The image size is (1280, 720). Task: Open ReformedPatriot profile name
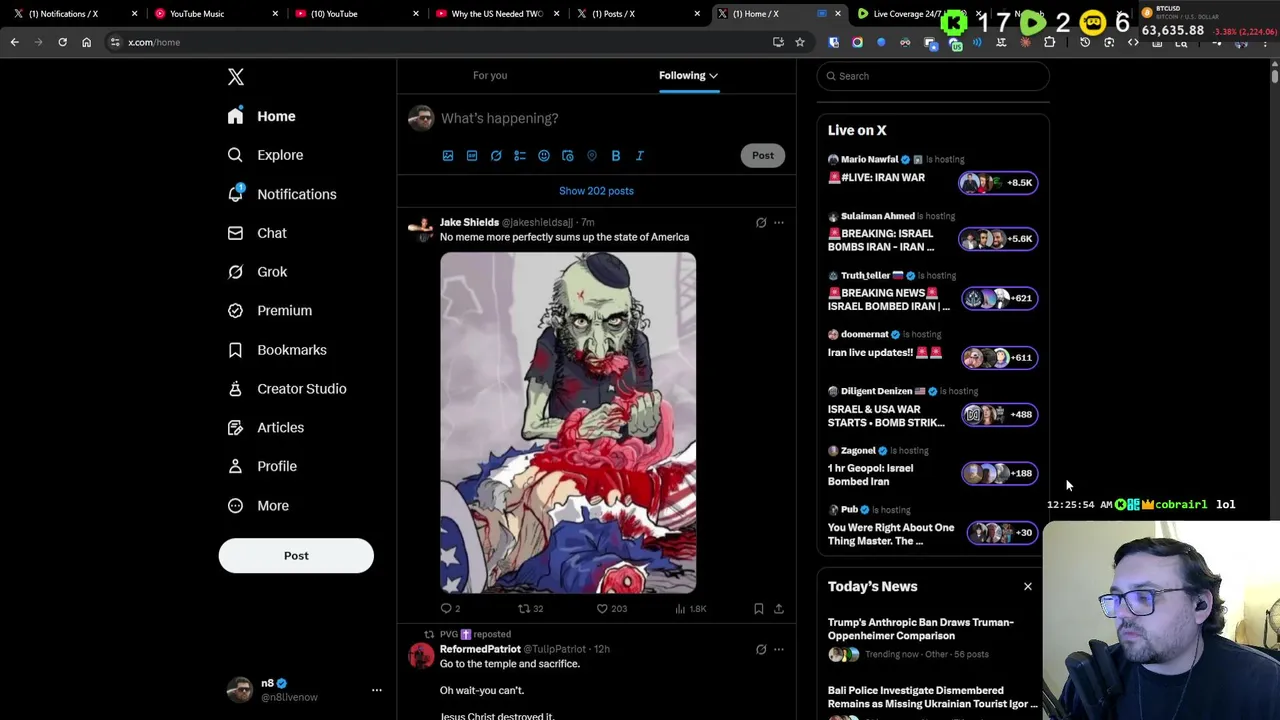click(x=480, y=649)
